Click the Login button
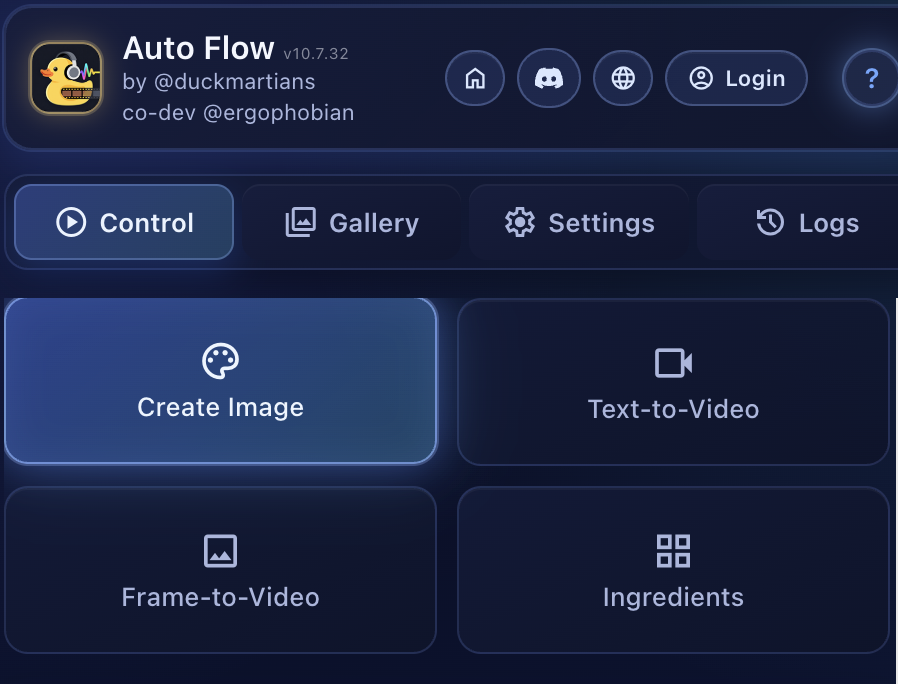 [x=737, y=78]
